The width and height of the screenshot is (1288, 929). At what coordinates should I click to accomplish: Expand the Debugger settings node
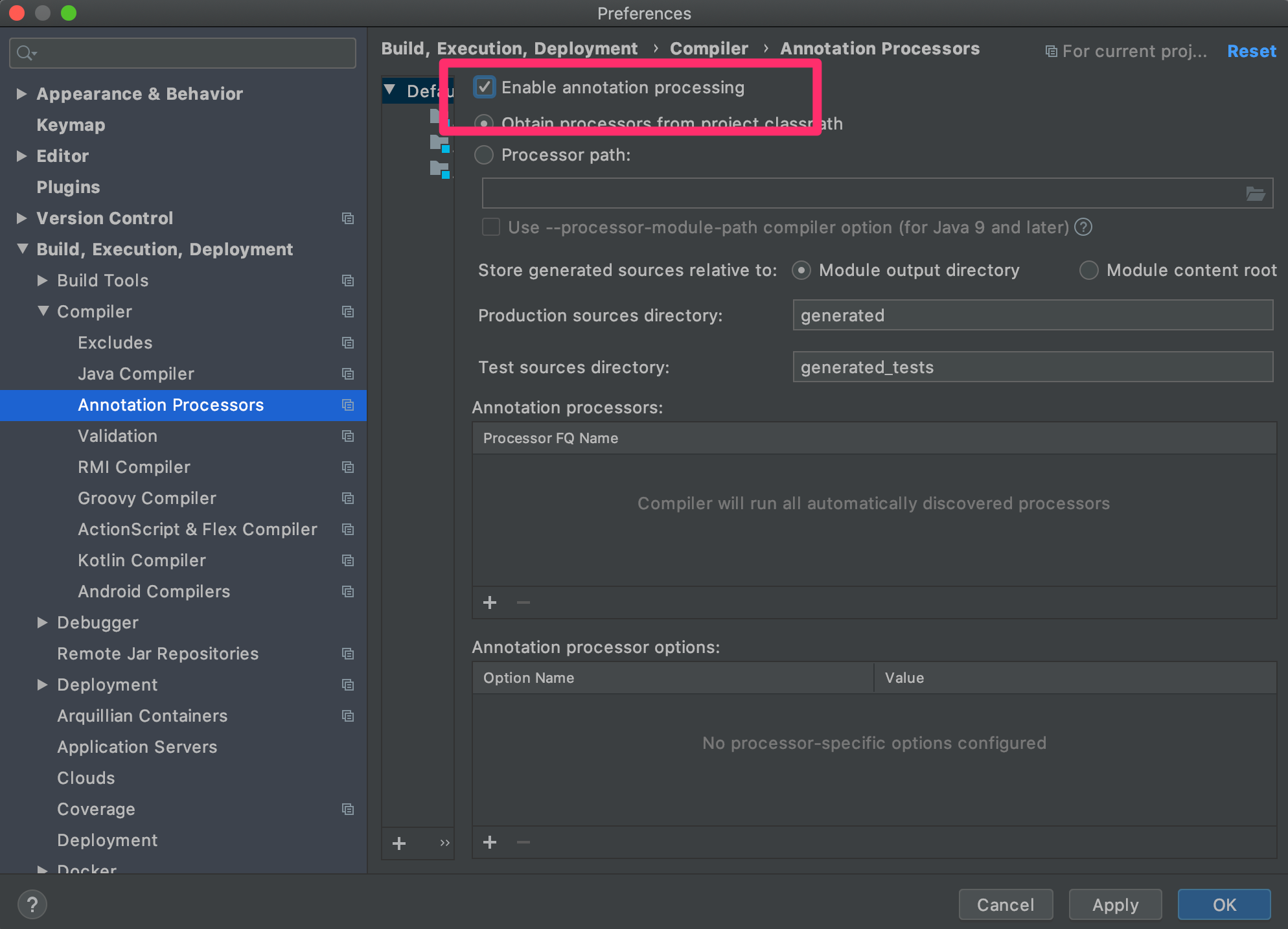coord(43,623)
